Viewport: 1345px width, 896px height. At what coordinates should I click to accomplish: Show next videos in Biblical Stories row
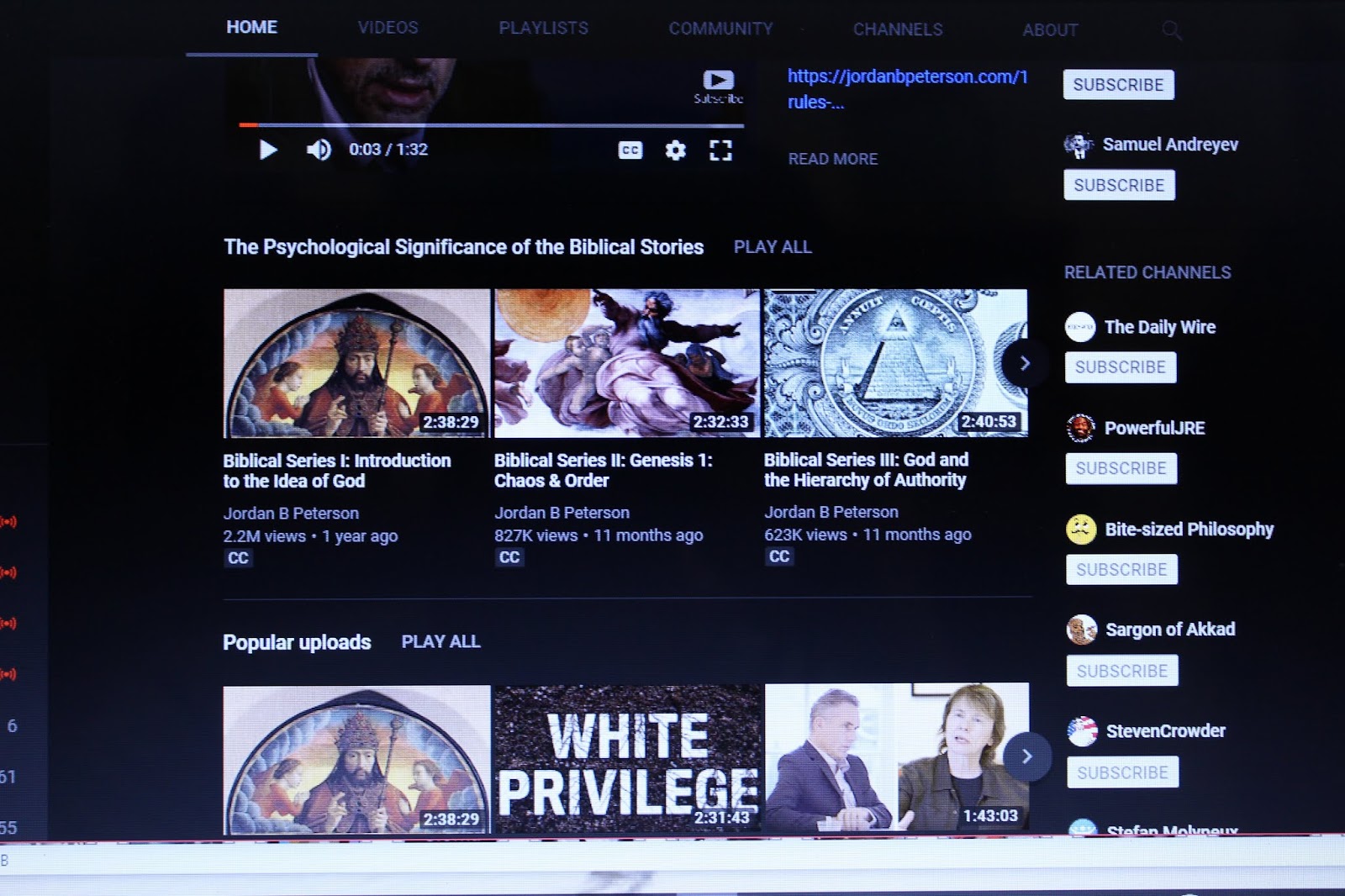click(x=1025, y=363)
